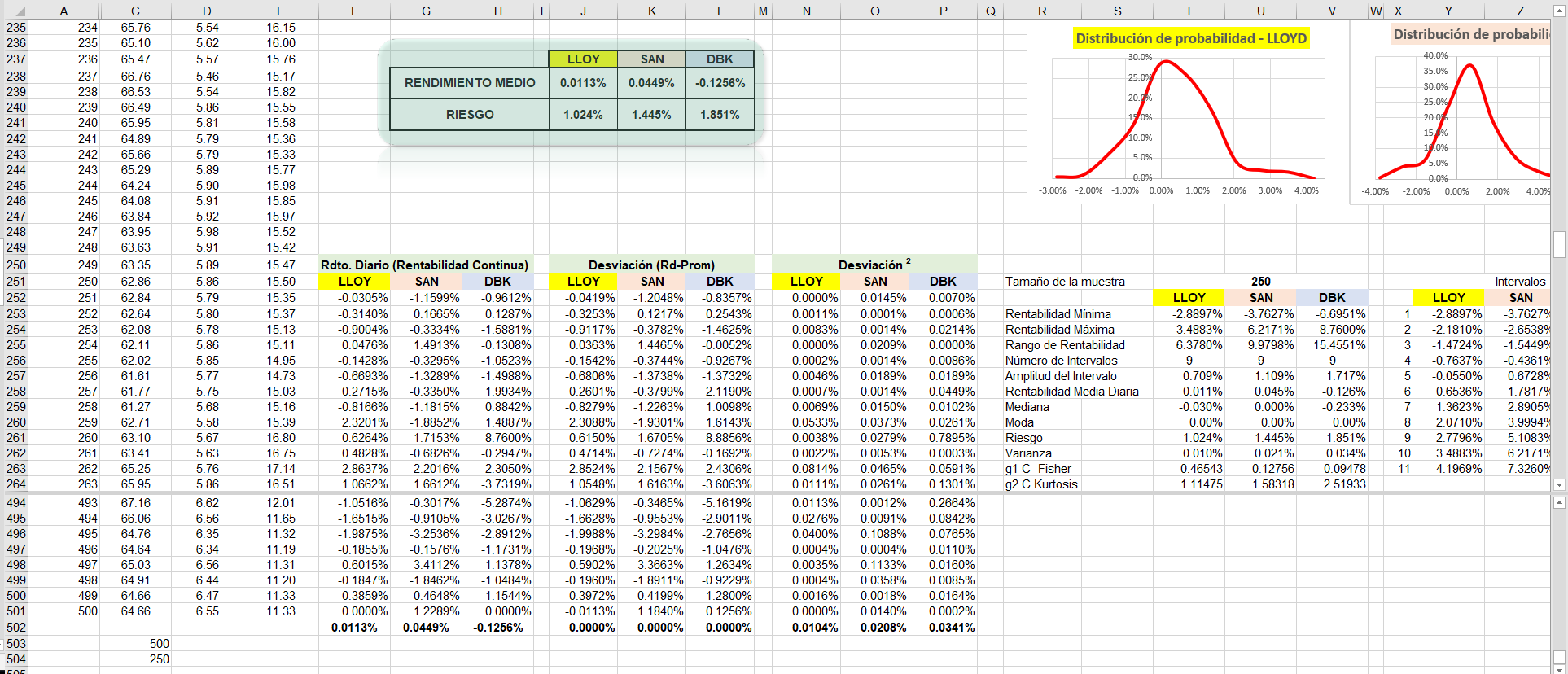Click the lower pane scroll-up arrow

click(1559, 502)
